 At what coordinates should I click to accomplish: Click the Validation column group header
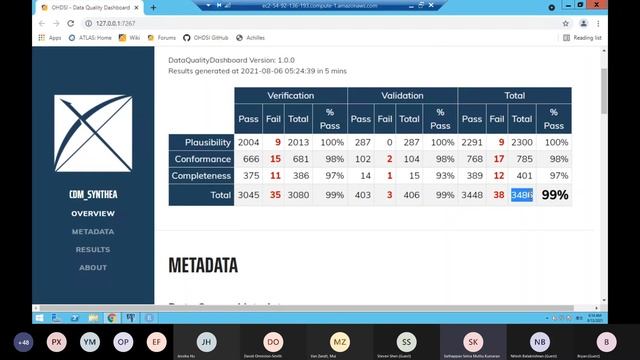pos(402,96)
